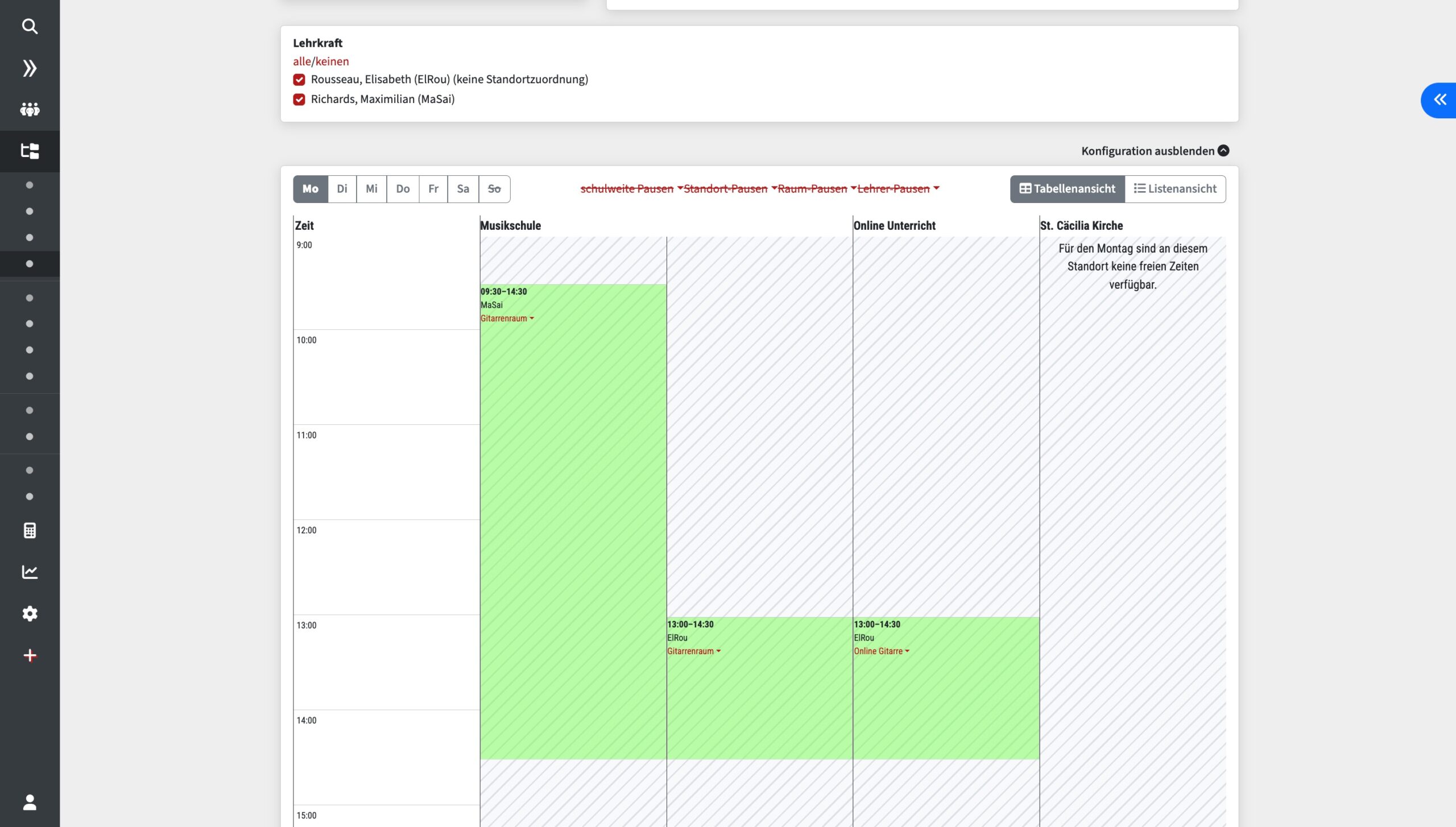Open the search icon in sidebar
Viewport: 1456px width, 827px height.
click(30, 26)
